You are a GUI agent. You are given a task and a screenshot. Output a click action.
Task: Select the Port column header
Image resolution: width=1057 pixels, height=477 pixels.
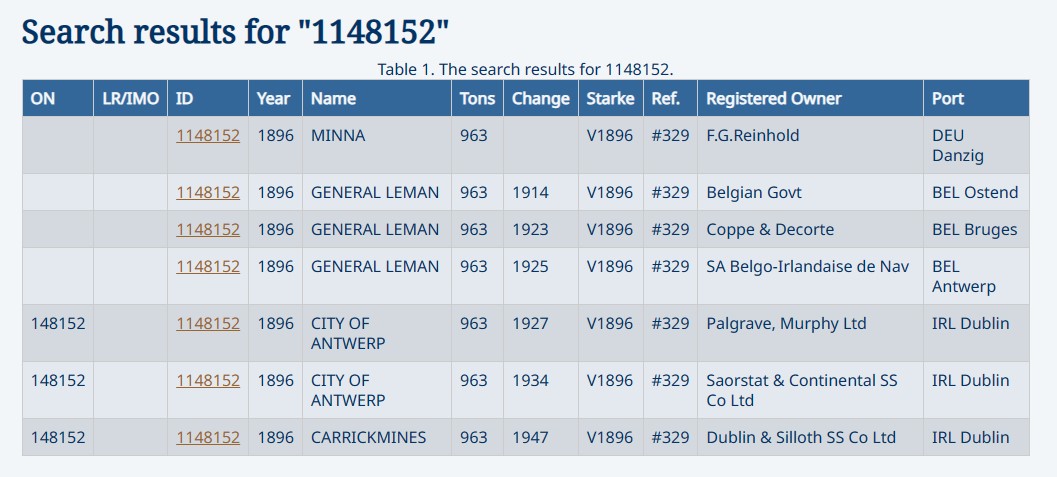click(x=948, y=99)
